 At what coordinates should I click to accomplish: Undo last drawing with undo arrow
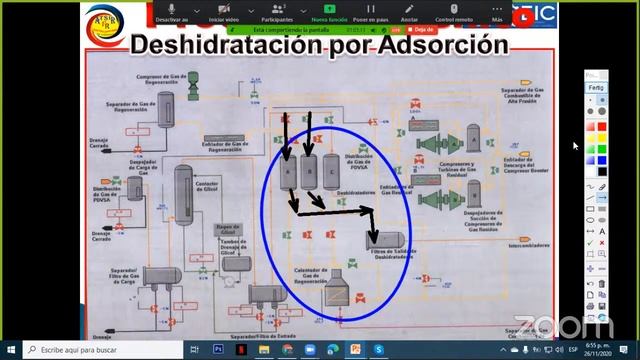coord(590,283)
